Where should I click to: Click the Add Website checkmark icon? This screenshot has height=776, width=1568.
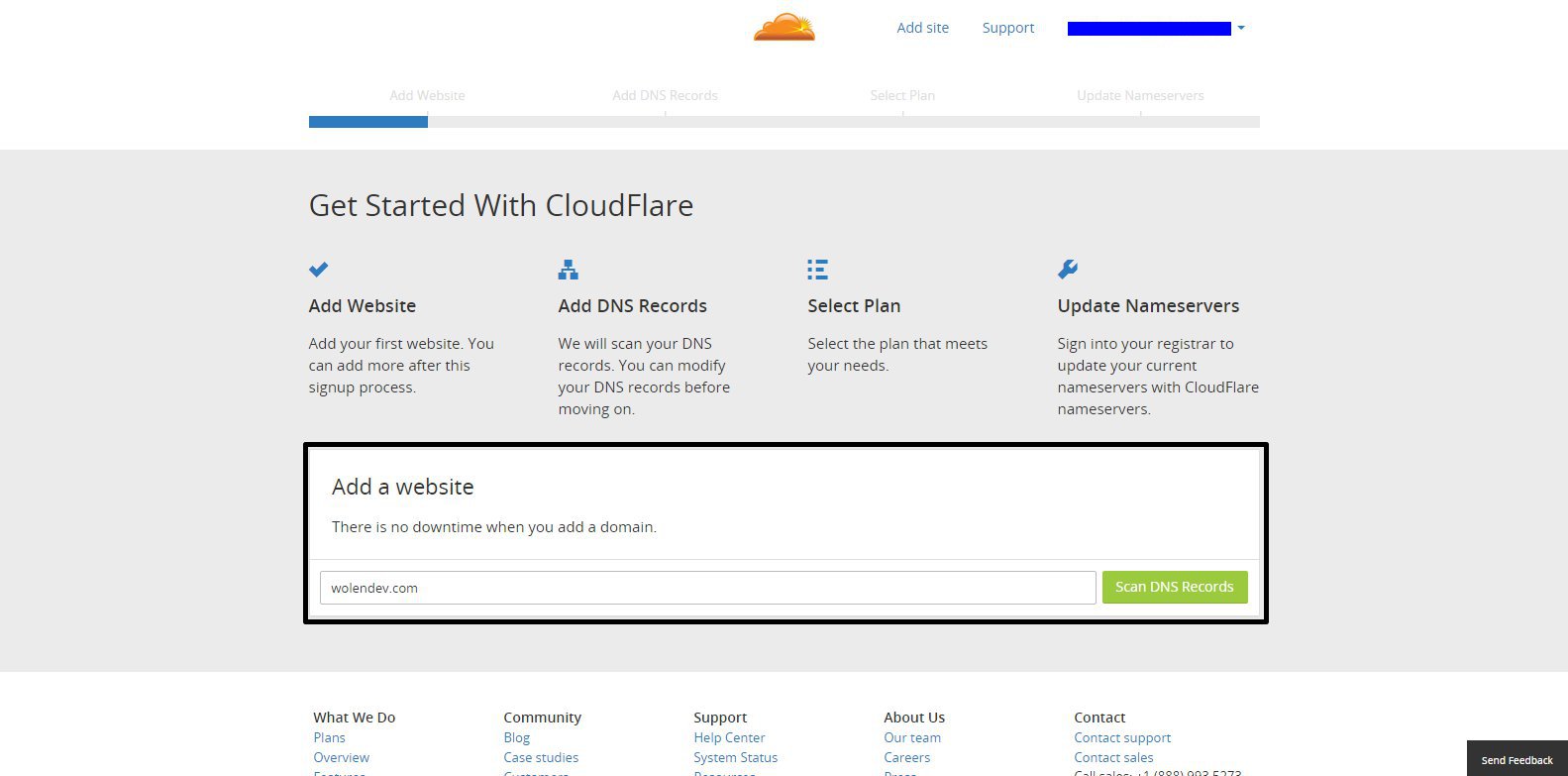319,269
